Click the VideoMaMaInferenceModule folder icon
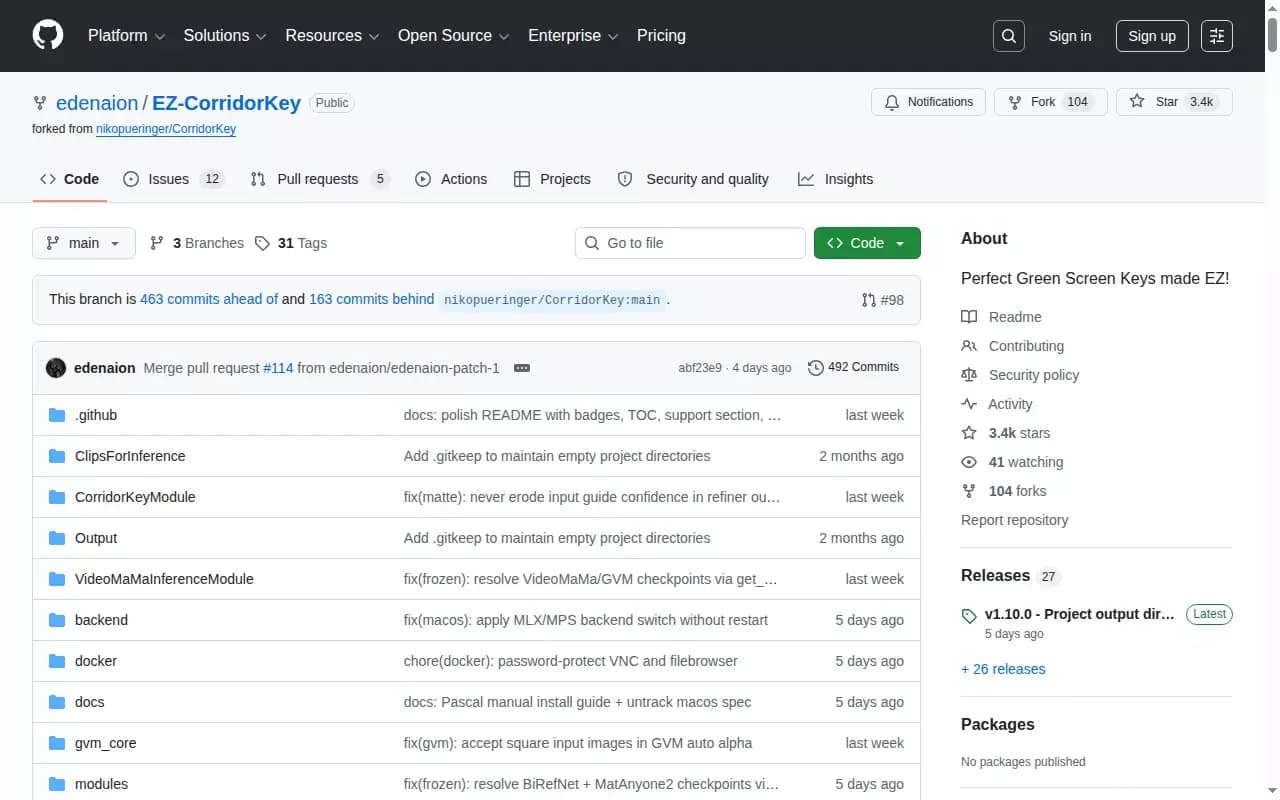 (57, 579)
